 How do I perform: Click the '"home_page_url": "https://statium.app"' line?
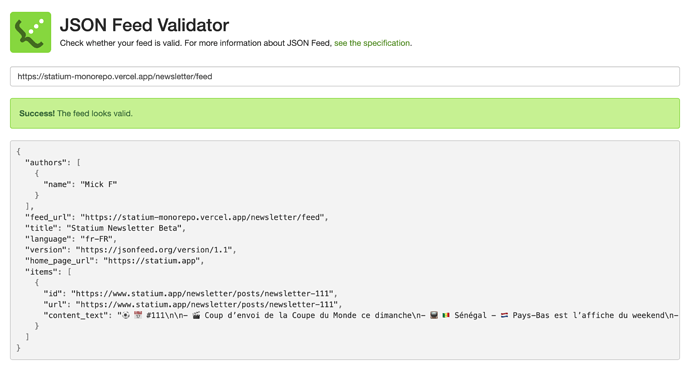tap(114, 261)
